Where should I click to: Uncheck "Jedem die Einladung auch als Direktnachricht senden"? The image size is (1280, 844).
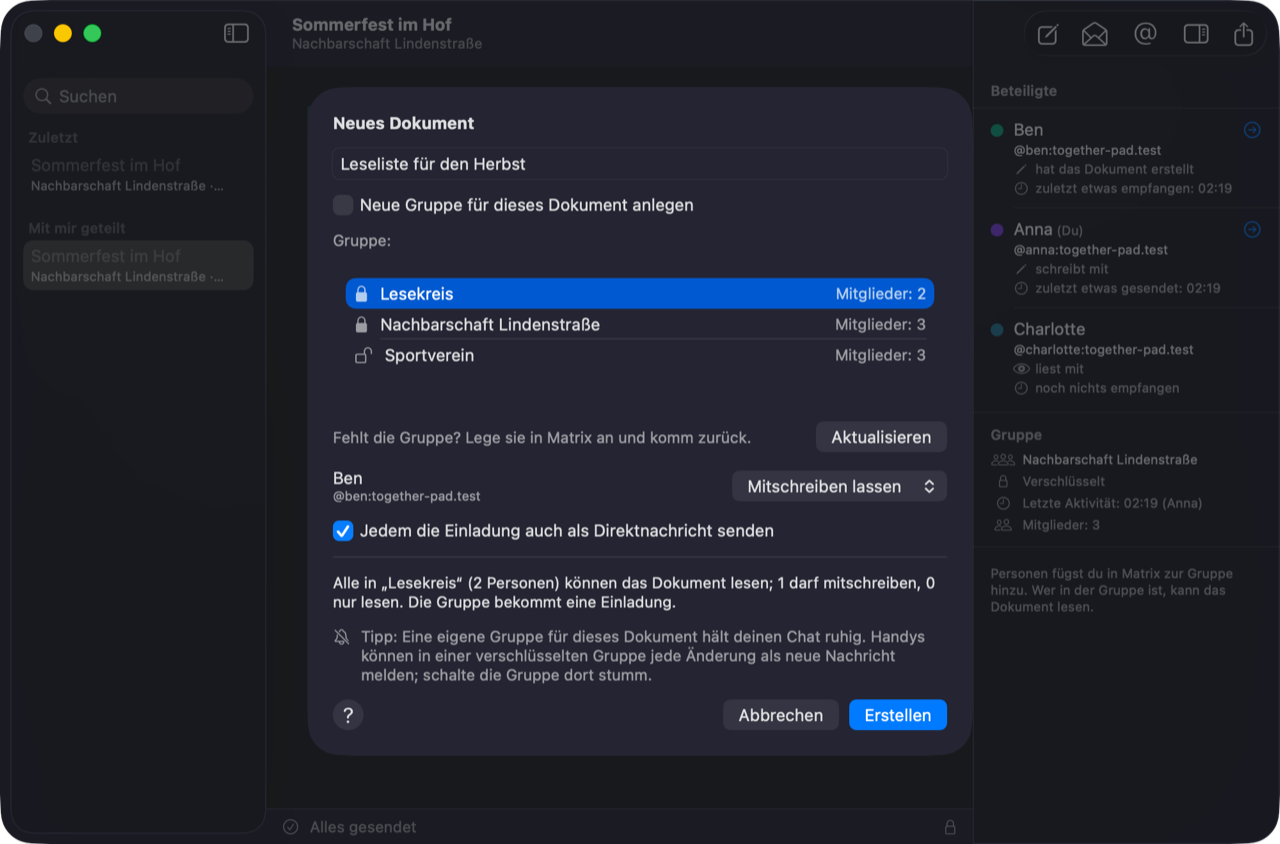click(343, 531)
